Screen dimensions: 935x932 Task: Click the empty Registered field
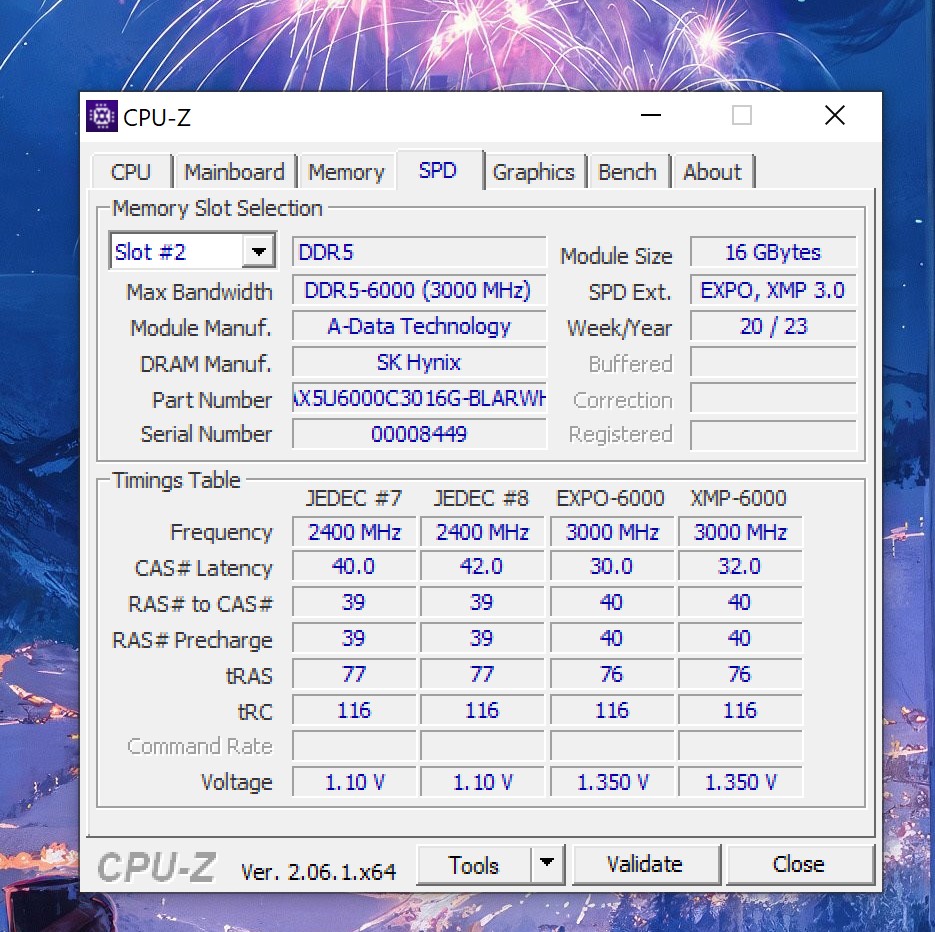[773, 435]
